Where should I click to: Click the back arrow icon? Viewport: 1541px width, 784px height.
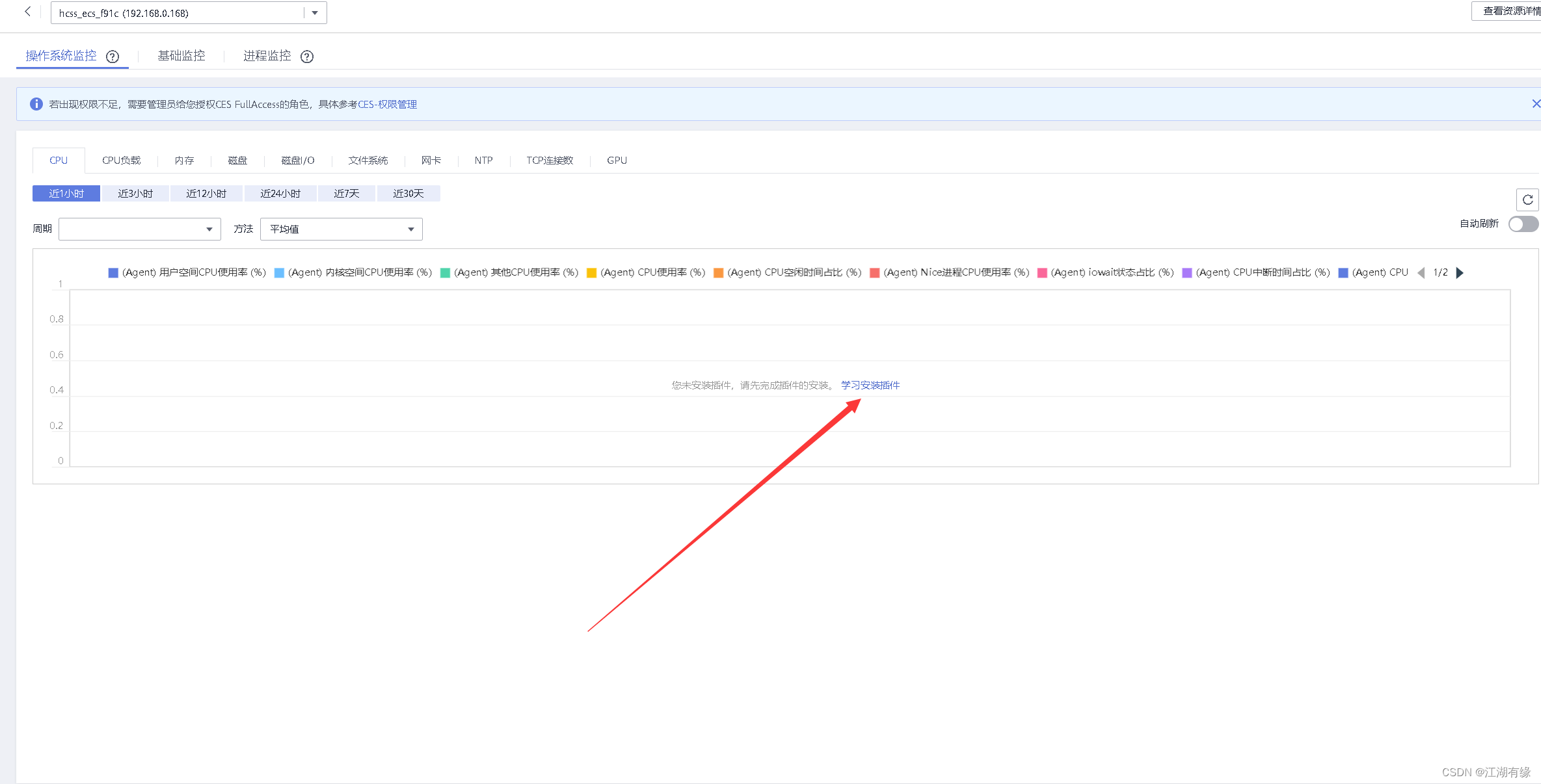(27, 12)
